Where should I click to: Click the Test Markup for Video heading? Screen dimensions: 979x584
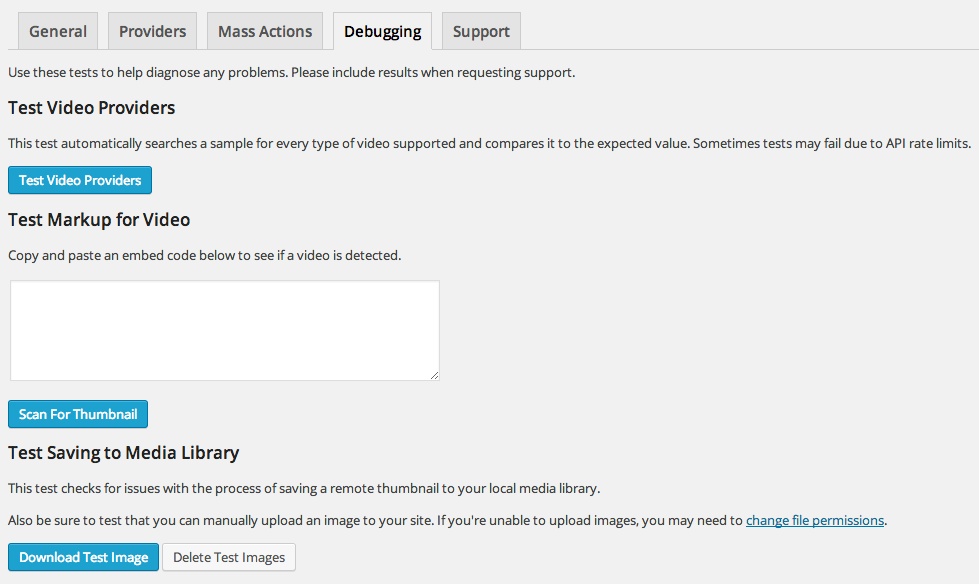tap(99, 220)
